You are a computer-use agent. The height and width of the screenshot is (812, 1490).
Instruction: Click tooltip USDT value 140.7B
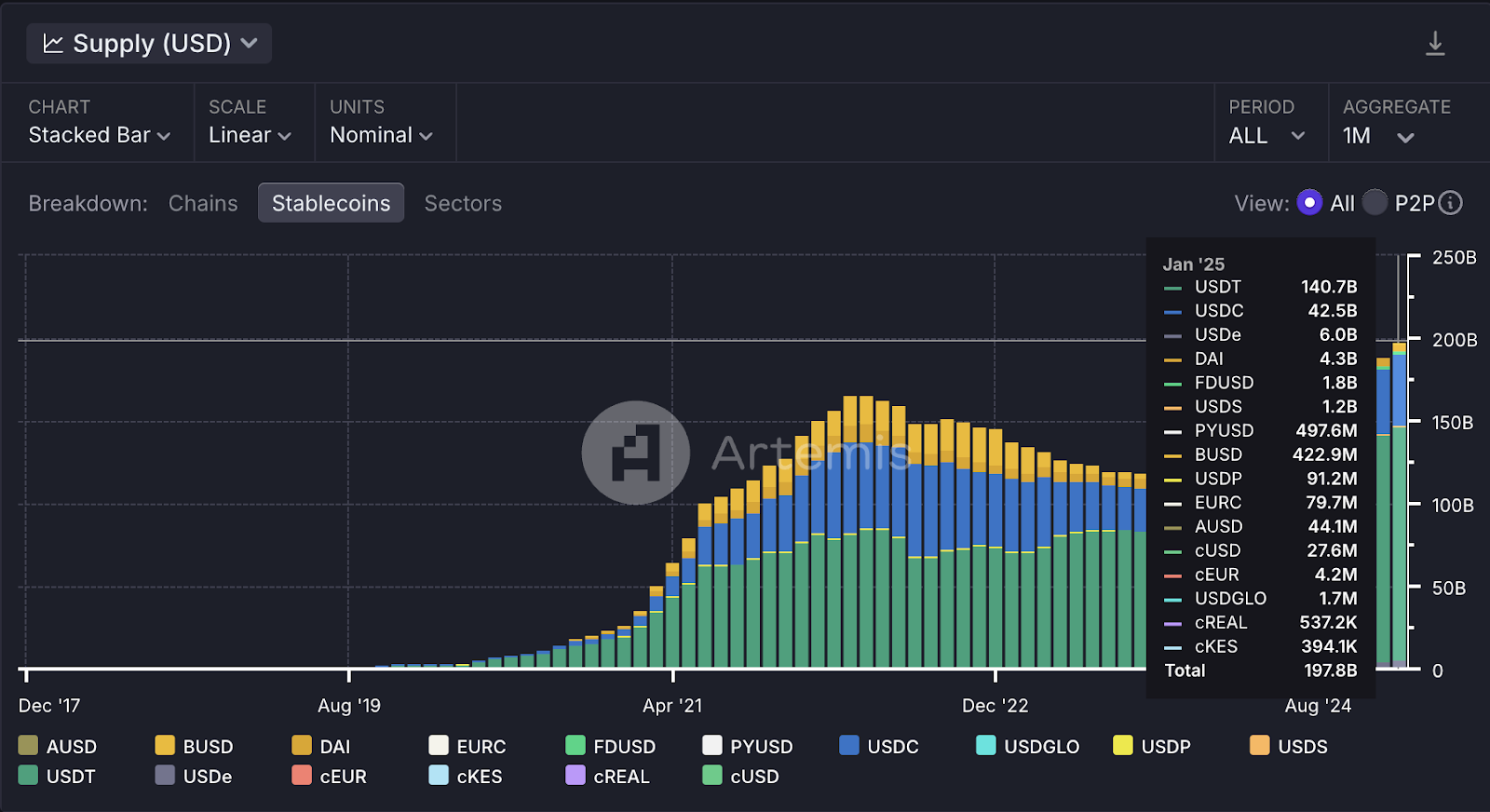point(1329,287)
